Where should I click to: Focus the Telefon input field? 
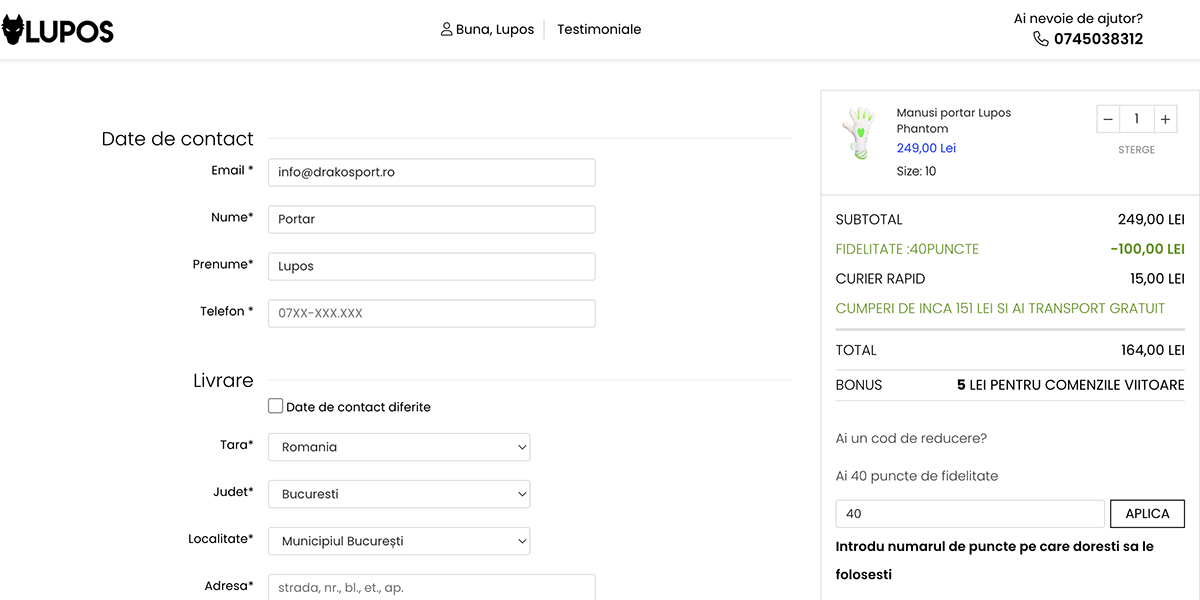[431, 313]
